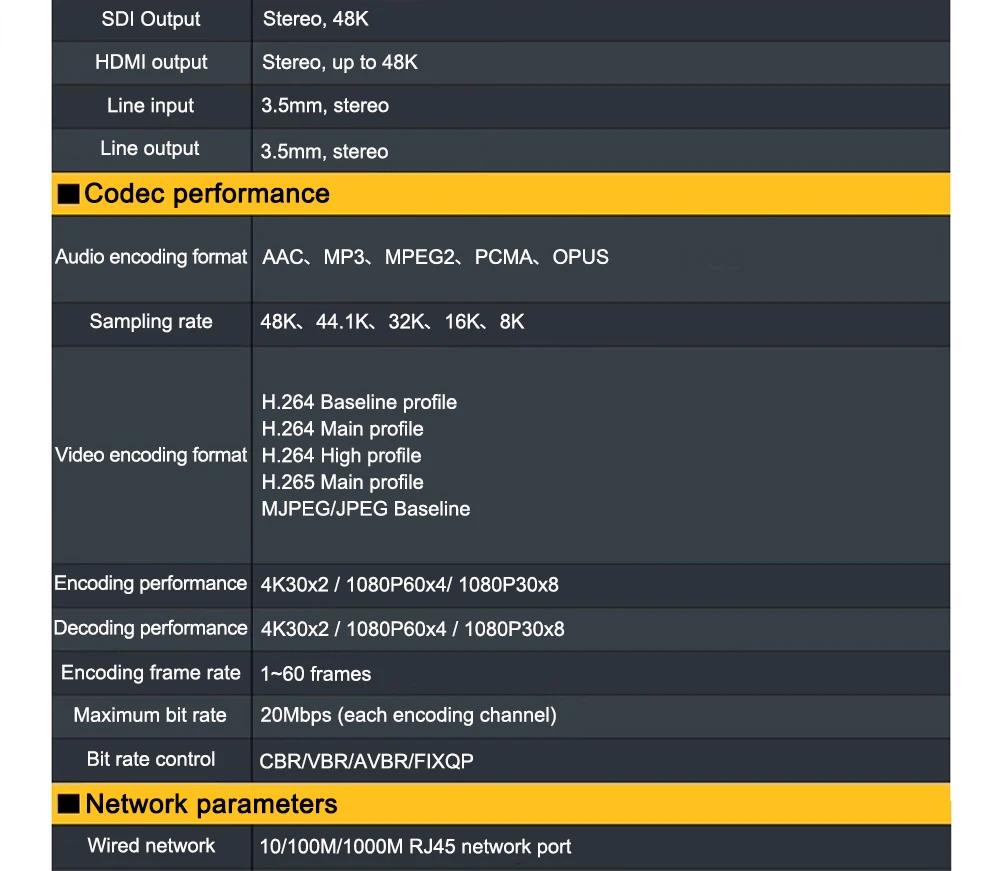
Task: Click the Audio encoding format label
Action: point(151,257)
